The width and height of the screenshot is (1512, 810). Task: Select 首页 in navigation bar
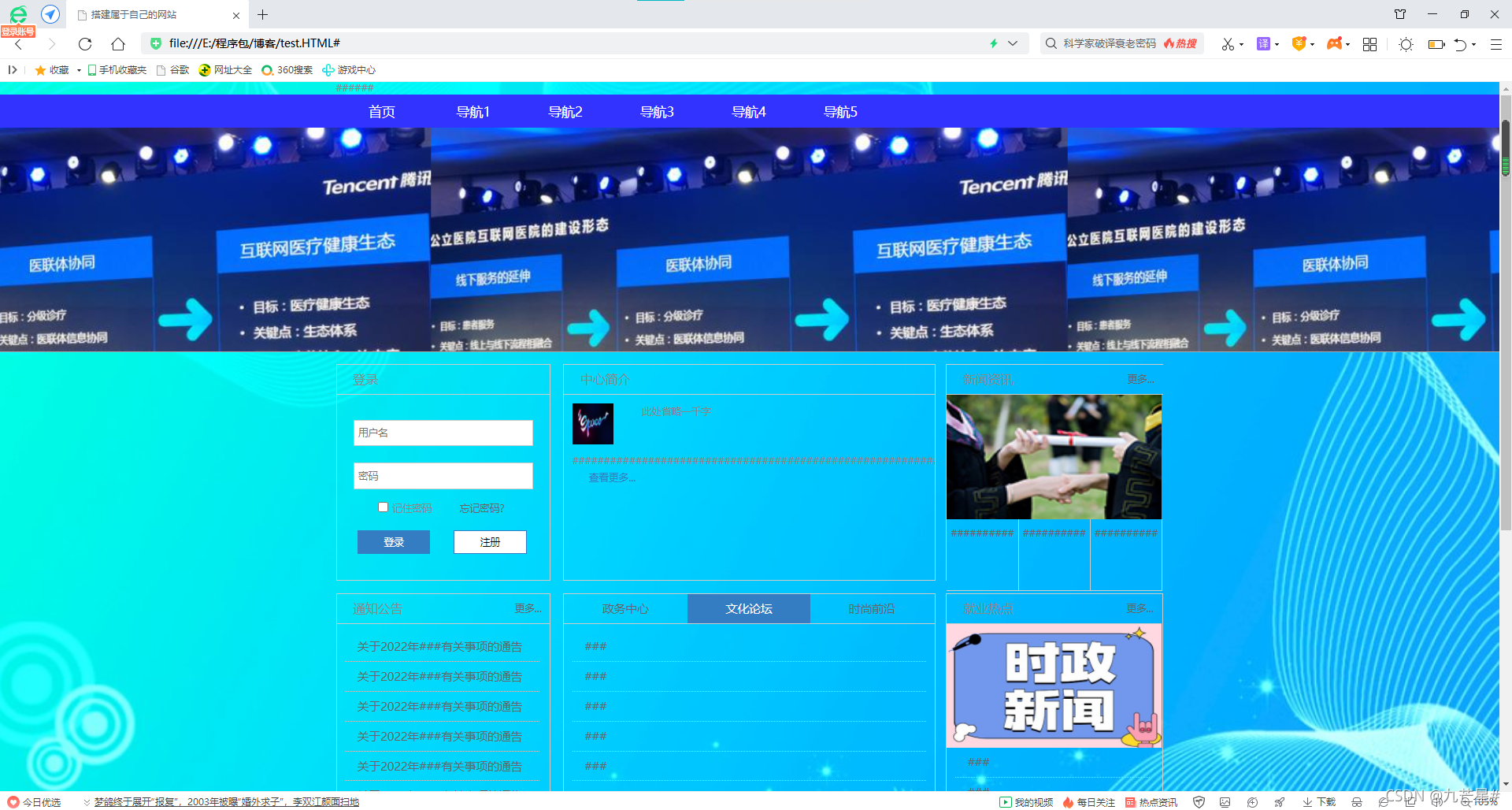[382, 112]
